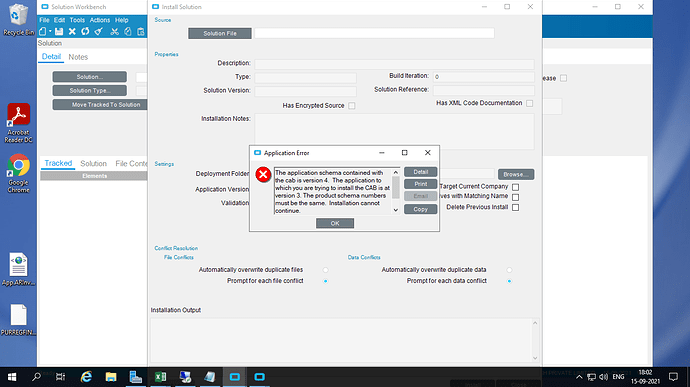Click the Save icon in Solution Workbench toolbar
Image resolution: width=690 pixels, height=387 pixels.
click(x=59, y=31)
